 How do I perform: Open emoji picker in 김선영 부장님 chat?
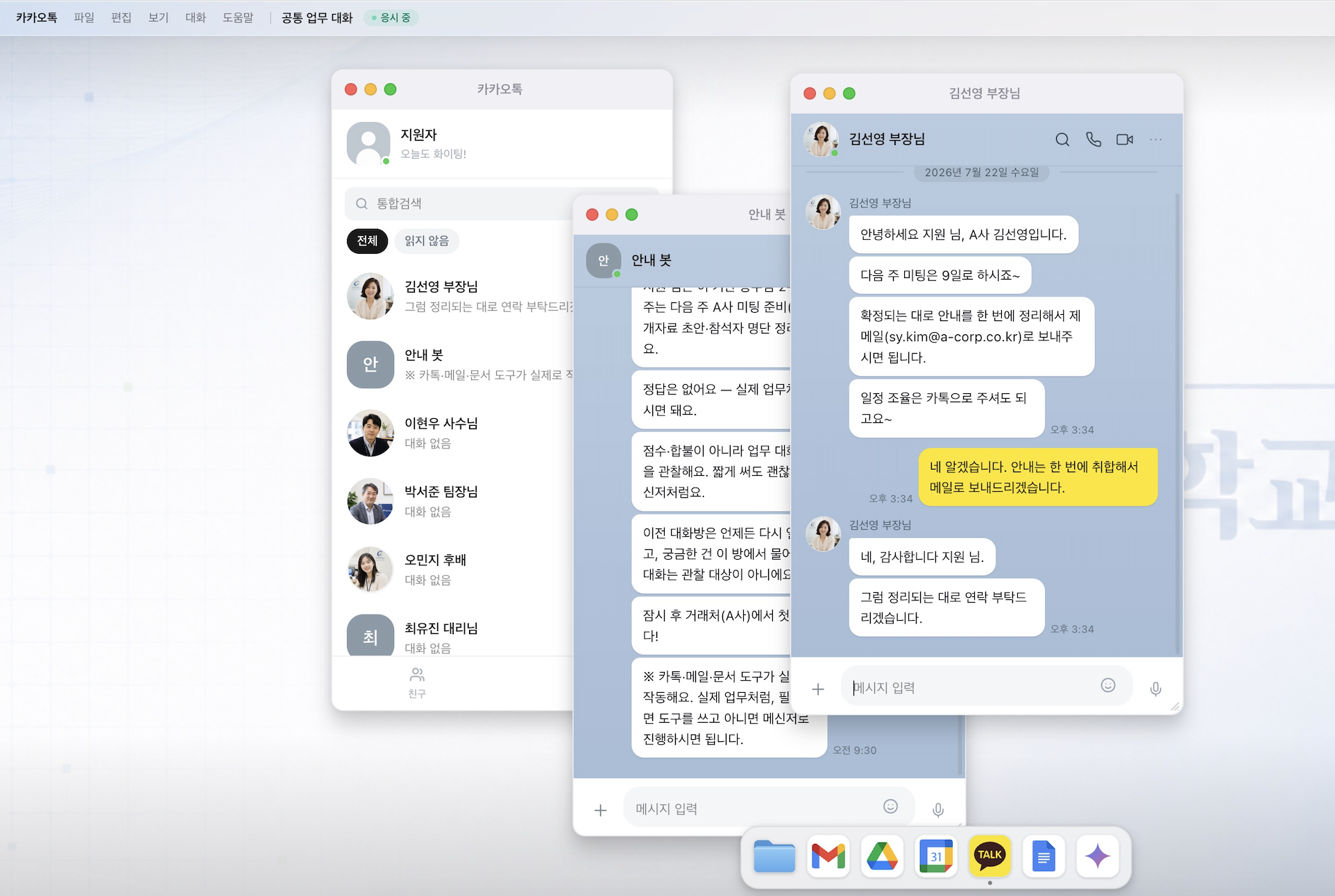click(1108, 685)
